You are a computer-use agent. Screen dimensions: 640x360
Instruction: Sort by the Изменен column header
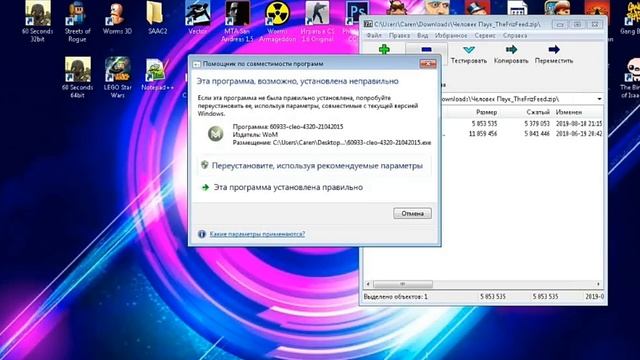[569, 112]
